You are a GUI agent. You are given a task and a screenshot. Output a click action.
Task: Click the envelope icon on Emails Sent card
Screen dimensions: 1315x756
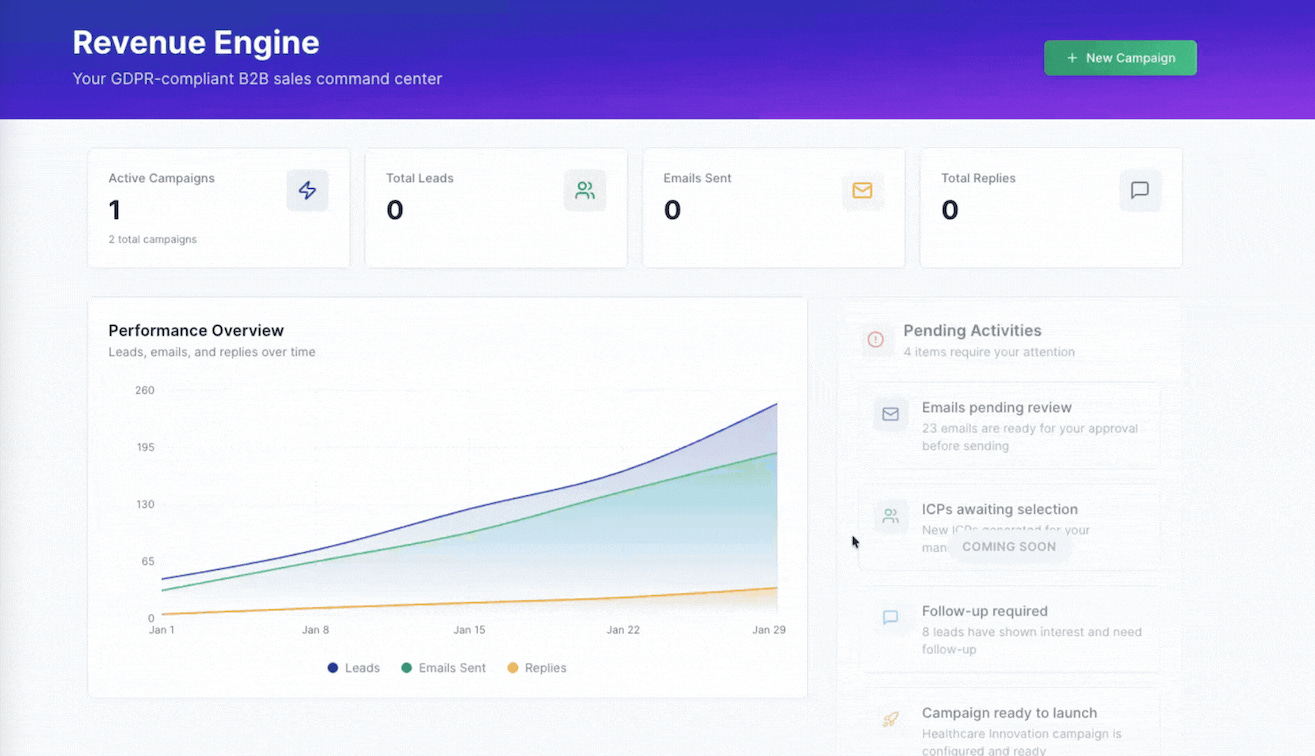[x=862, y=190]
